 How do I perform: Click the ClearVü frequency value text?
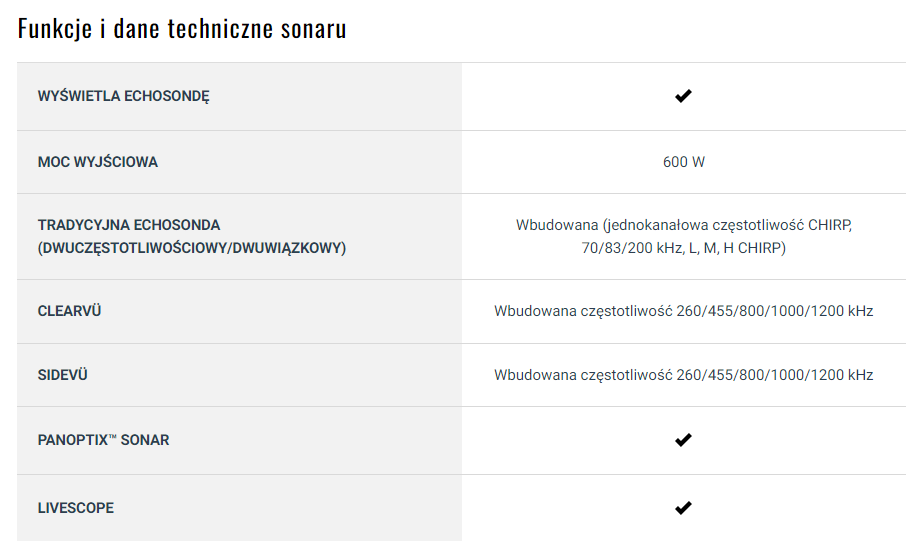pyautogui.click(x=684, y=311)
